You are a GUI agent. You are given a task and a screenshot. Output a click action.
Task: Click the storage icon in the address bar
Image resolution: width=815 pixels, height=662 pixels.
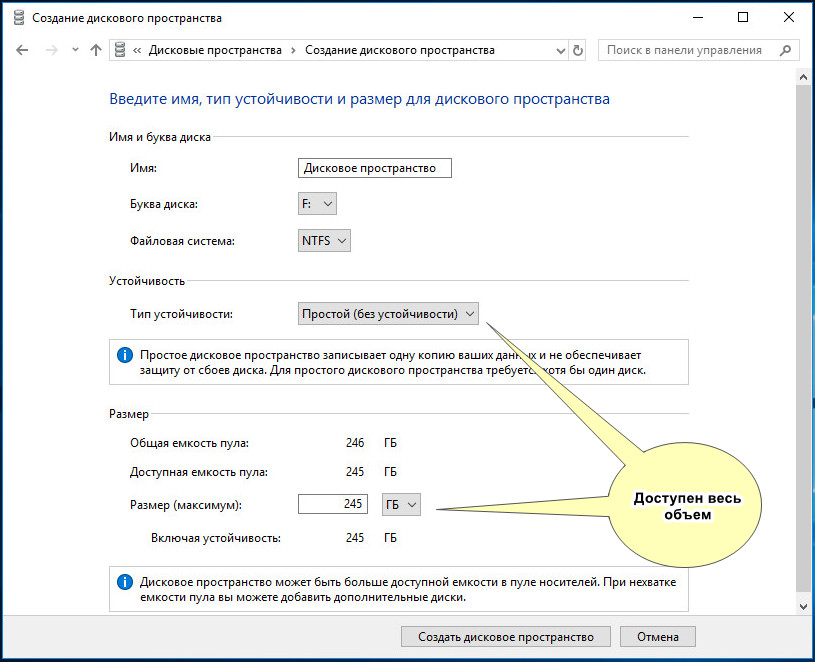click(120, 50)
